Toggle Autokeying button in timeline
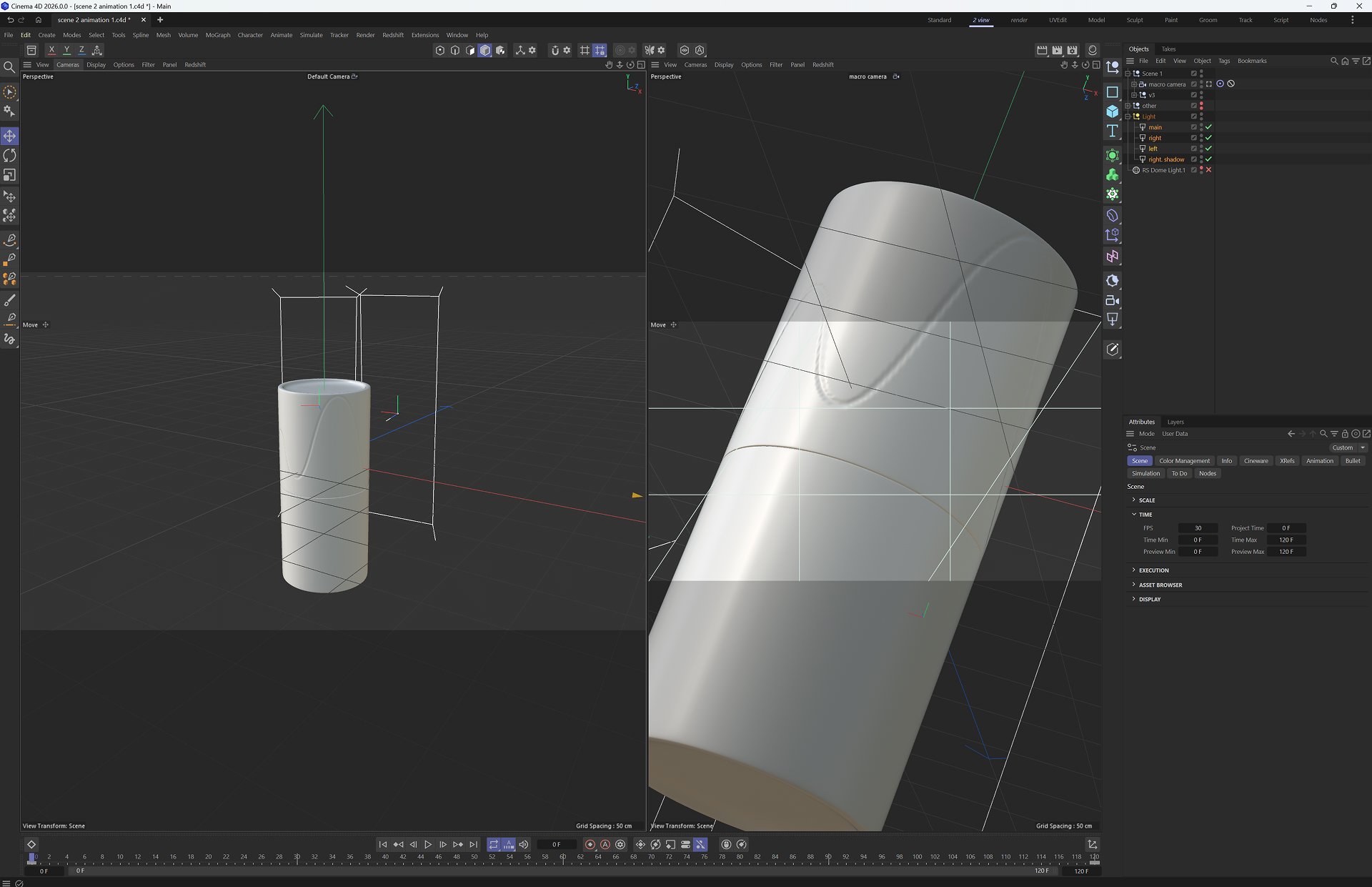Image resolution: width=1372 pixels, height=887 pixels. [x=605, y=844]
